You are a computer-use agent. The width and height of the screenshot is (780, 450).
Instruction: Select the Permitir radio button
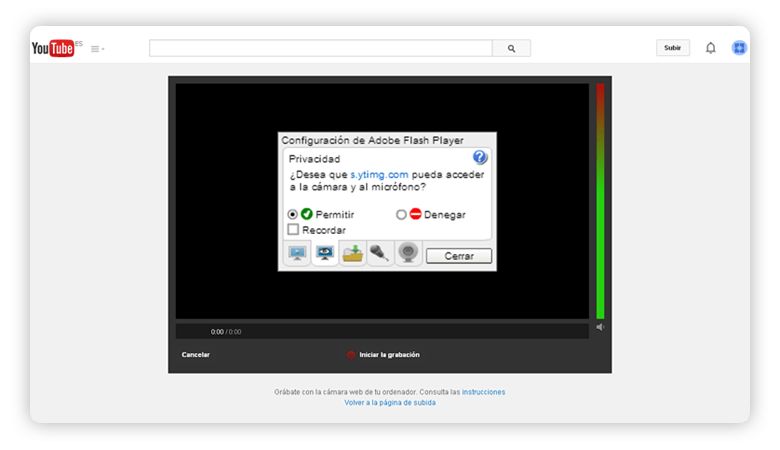pos(292,214)
